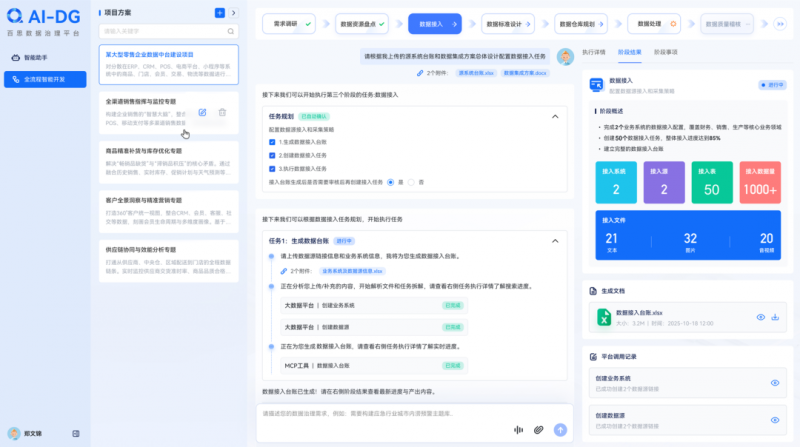The width and height of the screenshot is (800, 447).
Task: Go to the 数据标准设计 stage step
Action: tap(508, 24)
